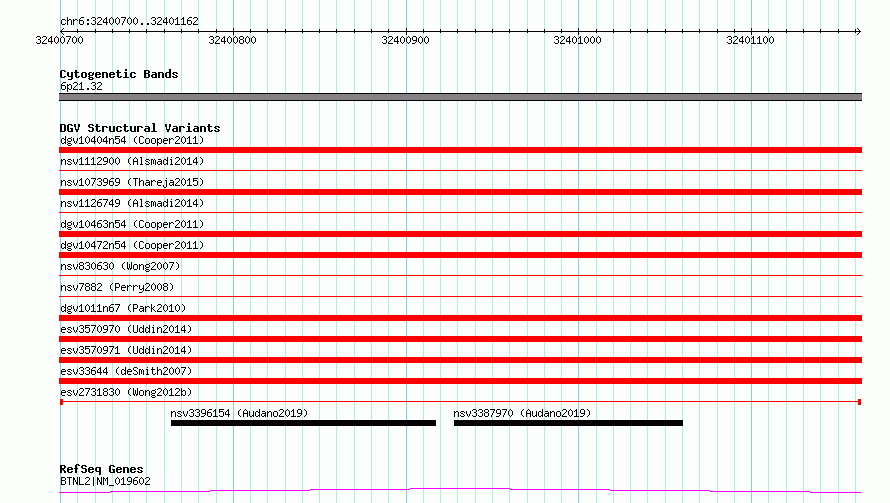Select variant nsv3387970 (Audano2019) label
Viewport: 890px width, 503px height.
pos(522,413)
